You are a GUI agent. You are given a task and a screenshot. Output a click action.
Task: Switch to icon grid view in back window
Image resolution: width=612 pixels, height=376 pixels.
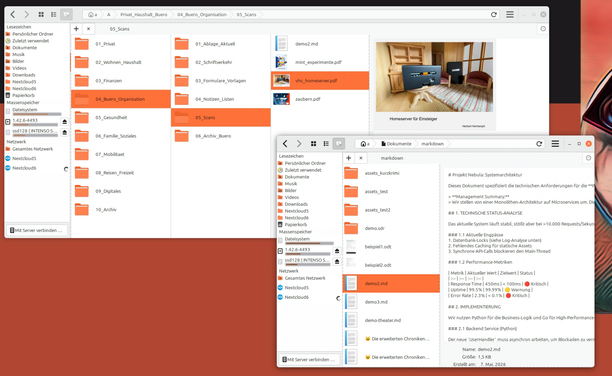[41, 14]
